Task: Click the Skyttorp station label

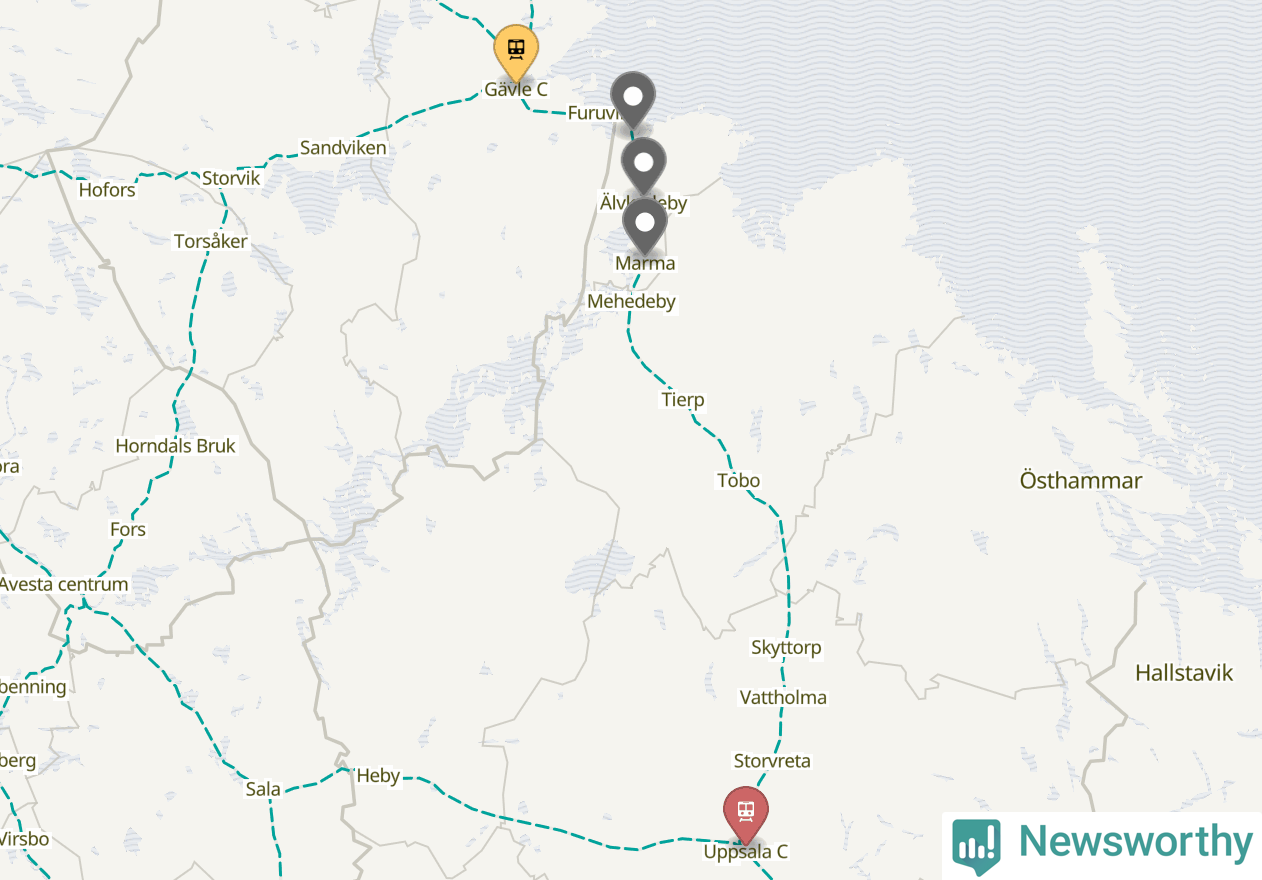Action: (x=786, y=648)
